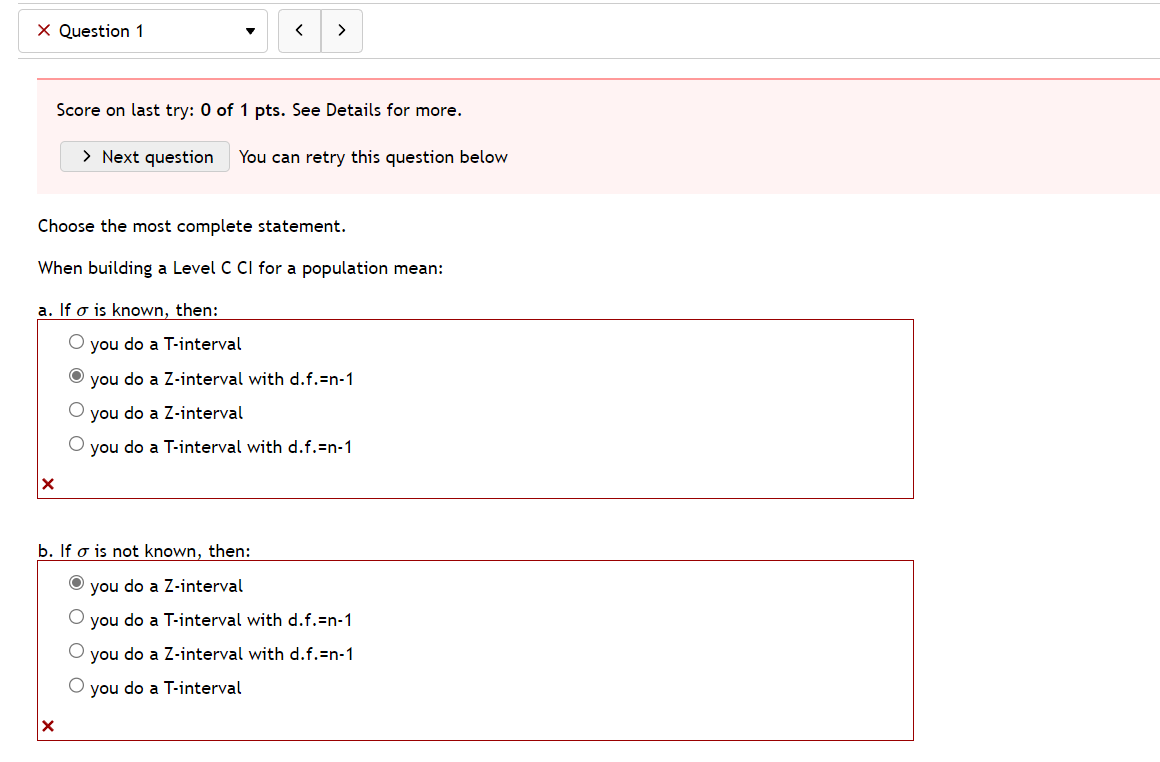
Task: Click the selected Z-interval radio in part a
Action: tap(76, 375)
